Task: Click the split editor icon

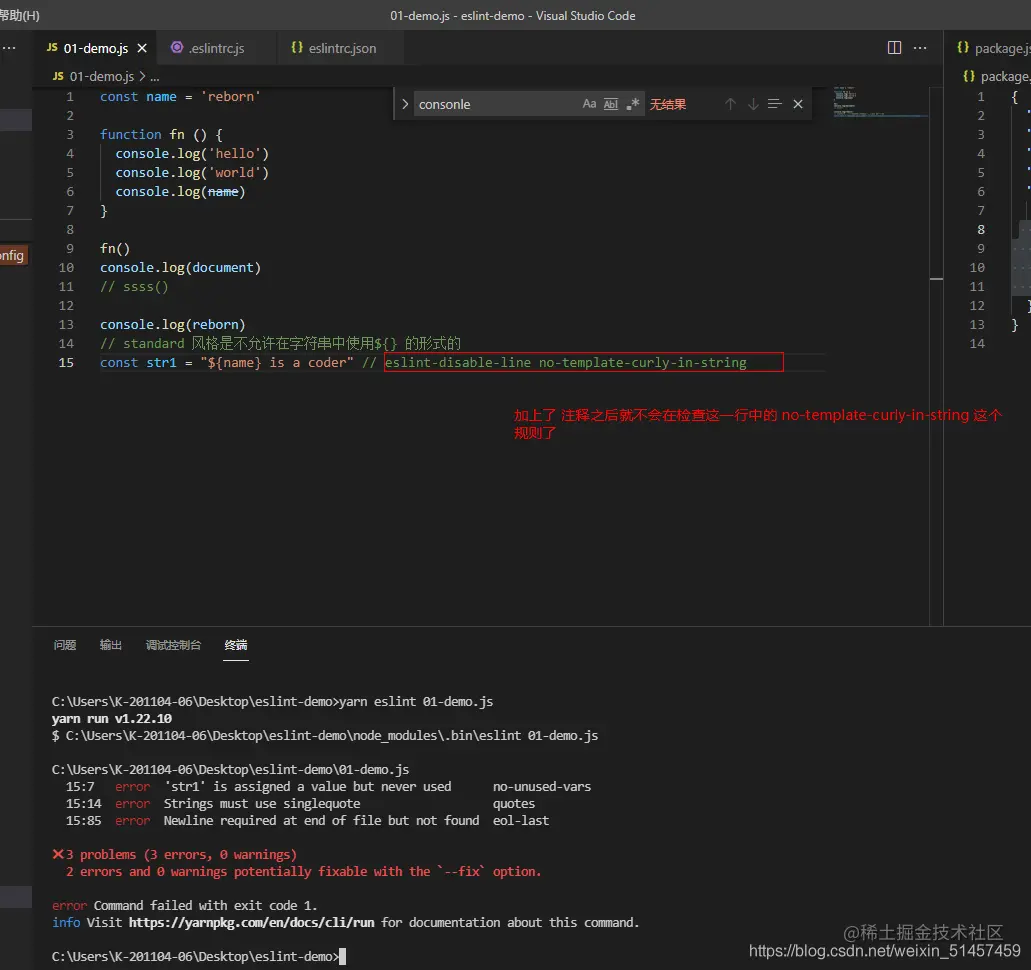Action: [894, 47]
